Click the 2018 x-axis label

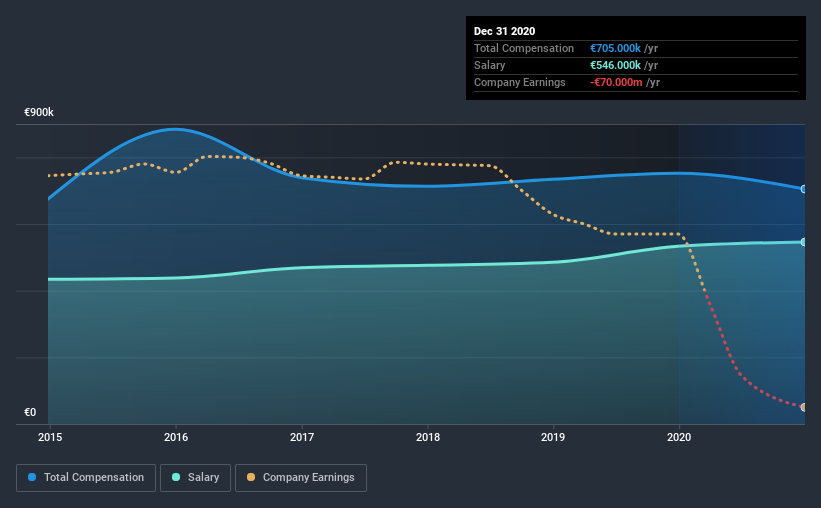pos(428,437)
